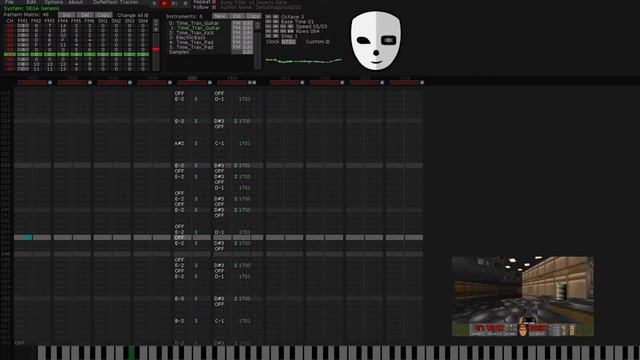Click the Doom gameplay video thumbnail
This screenshot has width=640, height=360.
[523, 296]
